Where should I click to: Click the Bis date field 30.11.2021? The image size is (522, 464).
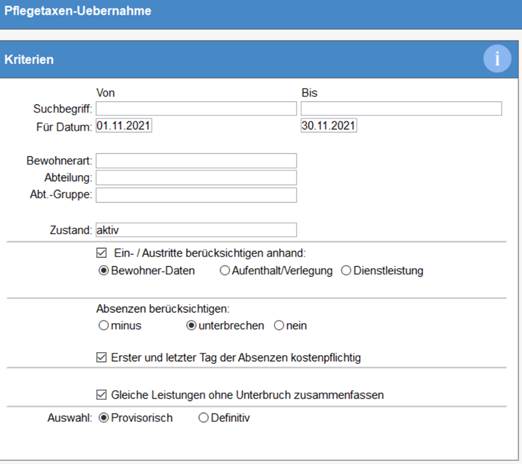tap(329, 126)
